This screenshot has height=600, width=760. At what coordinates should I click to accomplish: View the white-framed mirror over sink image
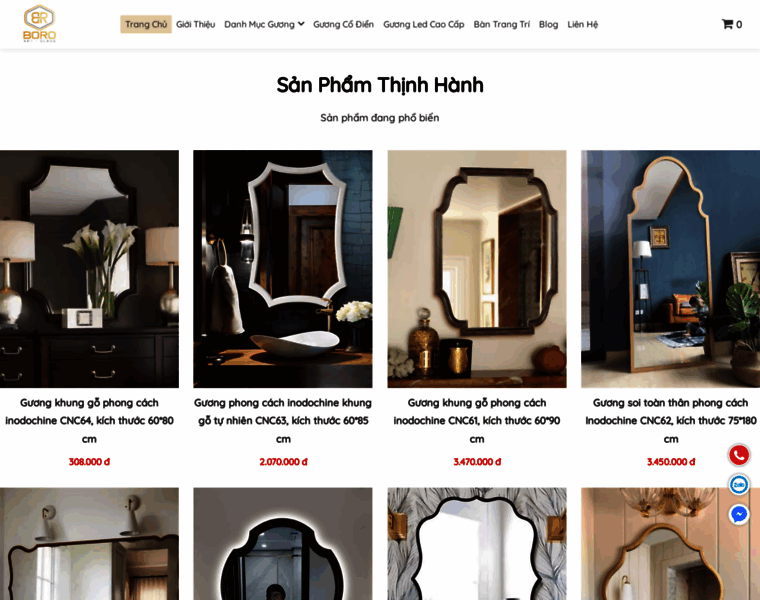[x=283, y=269]
